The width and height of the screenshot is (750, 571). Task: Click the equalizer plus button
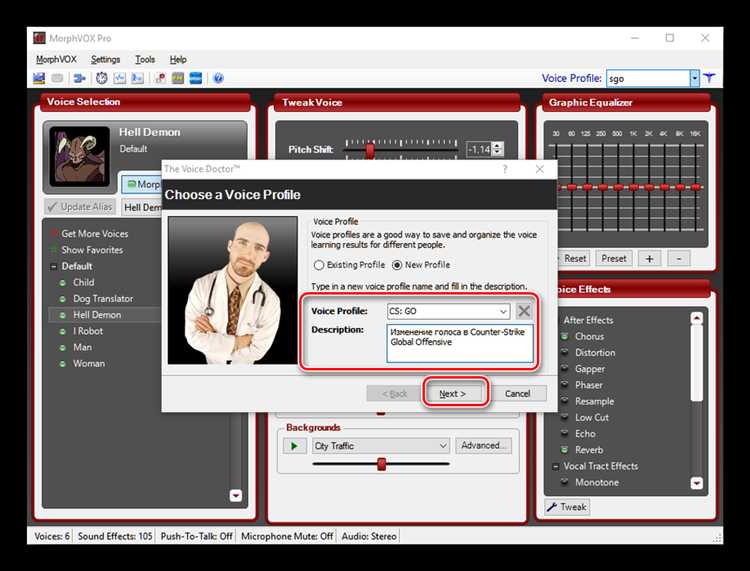649,259
